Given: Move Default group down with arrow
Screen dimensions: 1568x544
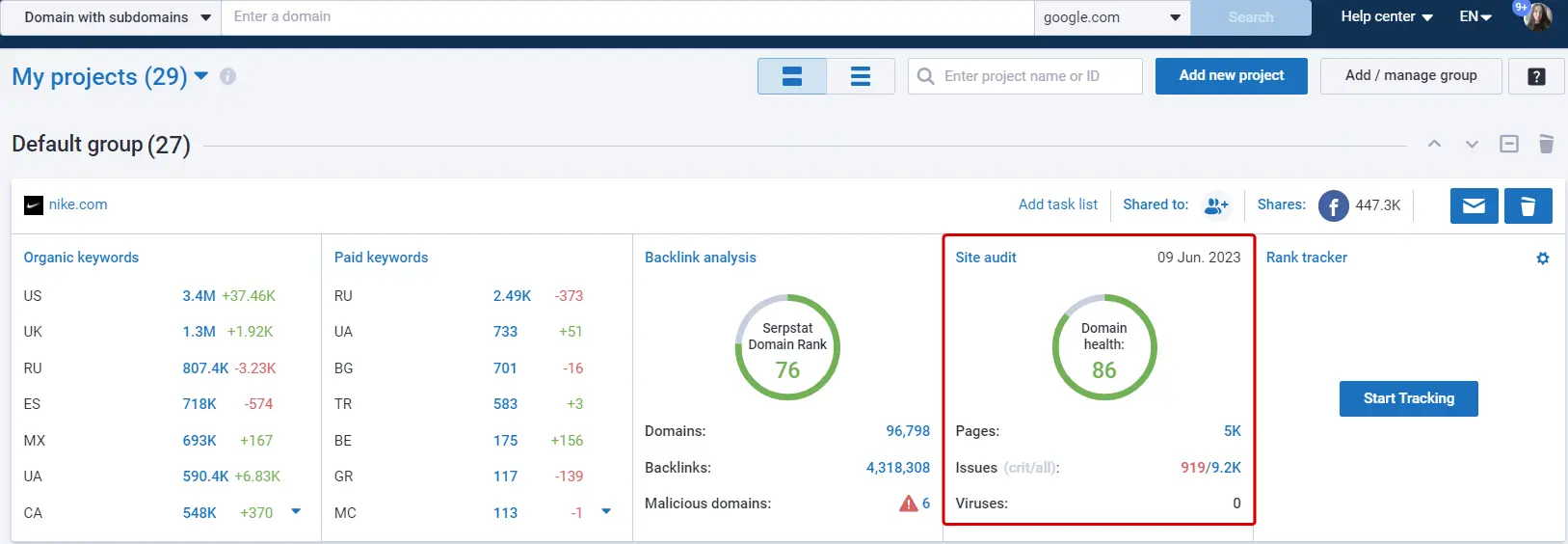Looking at the screenshot, I should point(1472,144).
